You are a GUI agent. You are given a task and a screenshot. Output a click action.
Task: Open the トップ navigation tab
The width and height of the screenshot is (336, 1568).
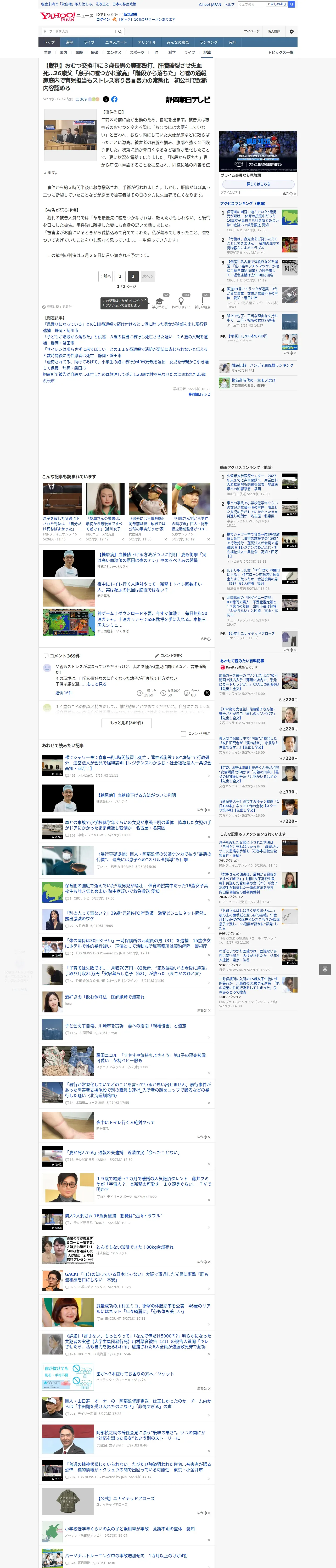point(49,43)
